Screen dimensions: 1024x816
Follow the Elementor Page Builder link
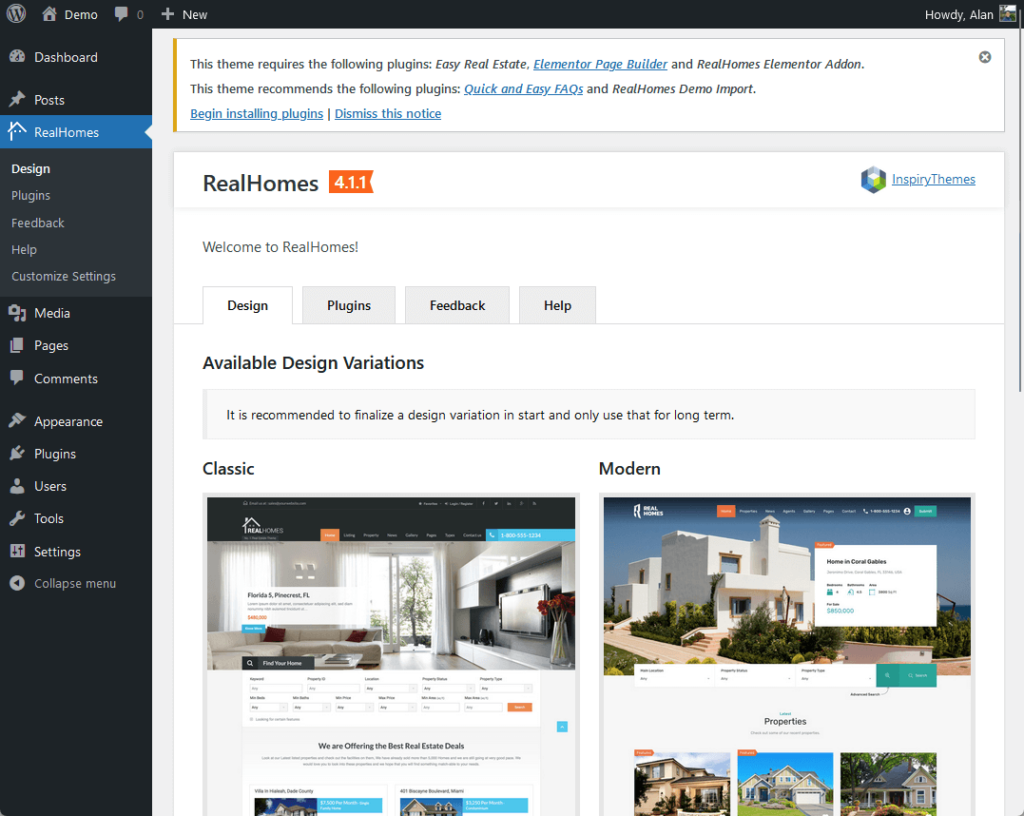pos(600,64)
